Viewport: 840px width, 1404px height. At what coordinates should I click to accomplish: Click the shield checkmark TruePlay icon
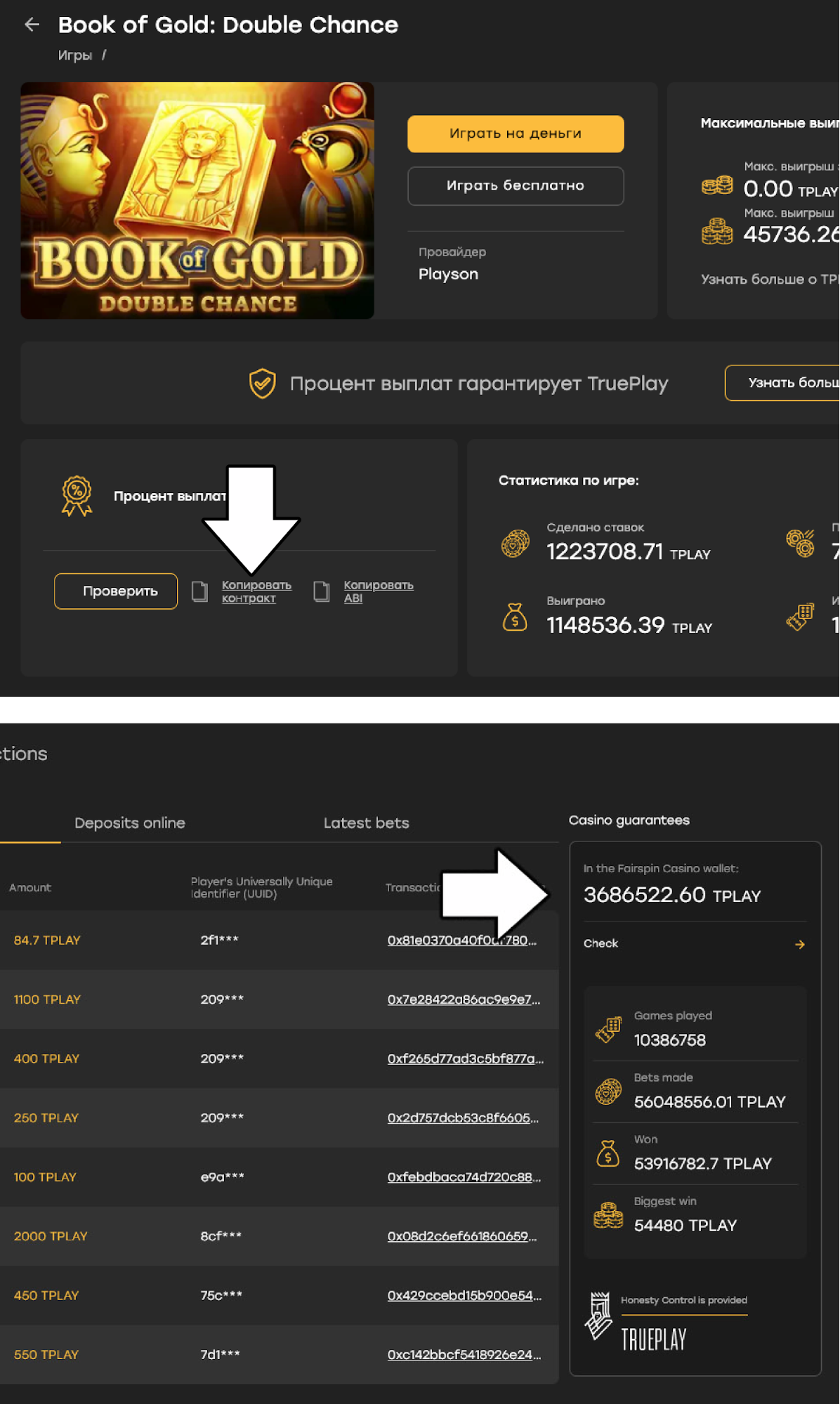(x=263, y=383)
